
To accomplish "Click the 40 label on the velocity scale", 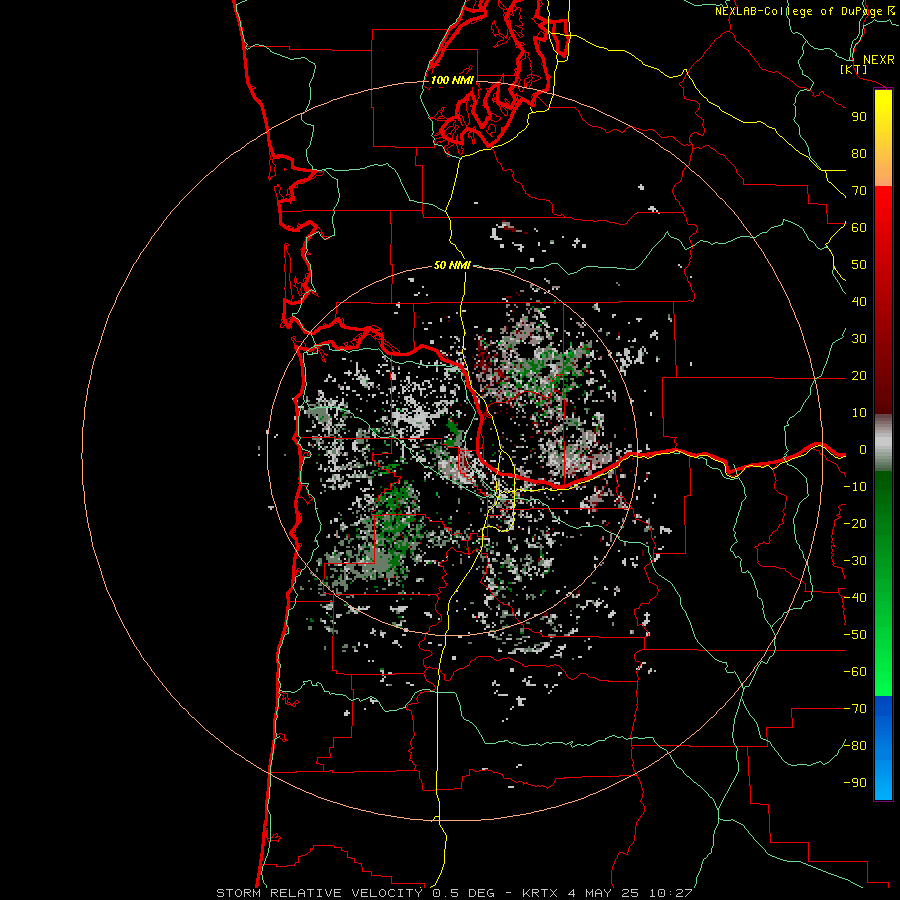I will [859, 301].
